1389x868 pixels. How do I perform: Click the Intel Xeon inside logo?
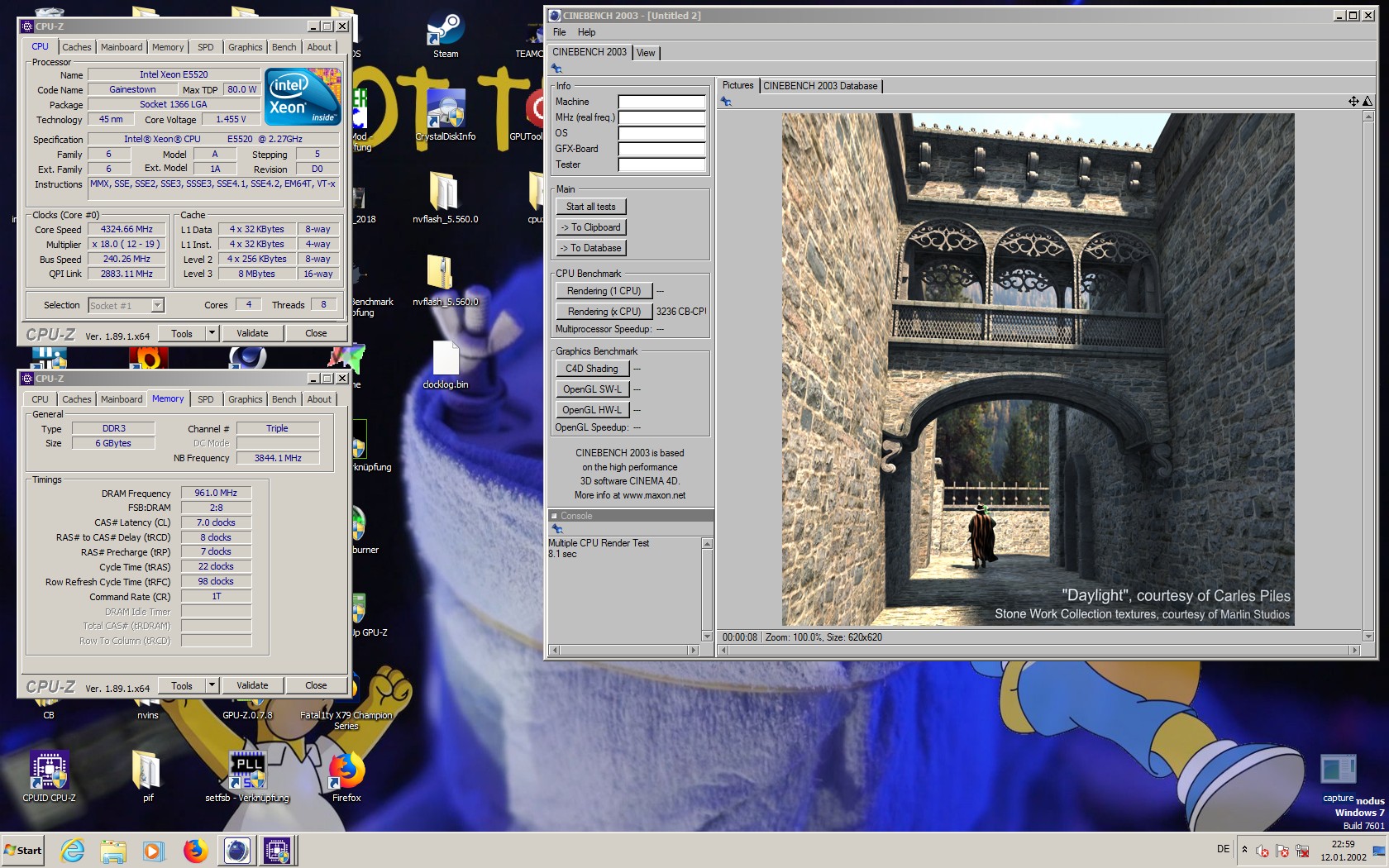[x=303, y=97]
